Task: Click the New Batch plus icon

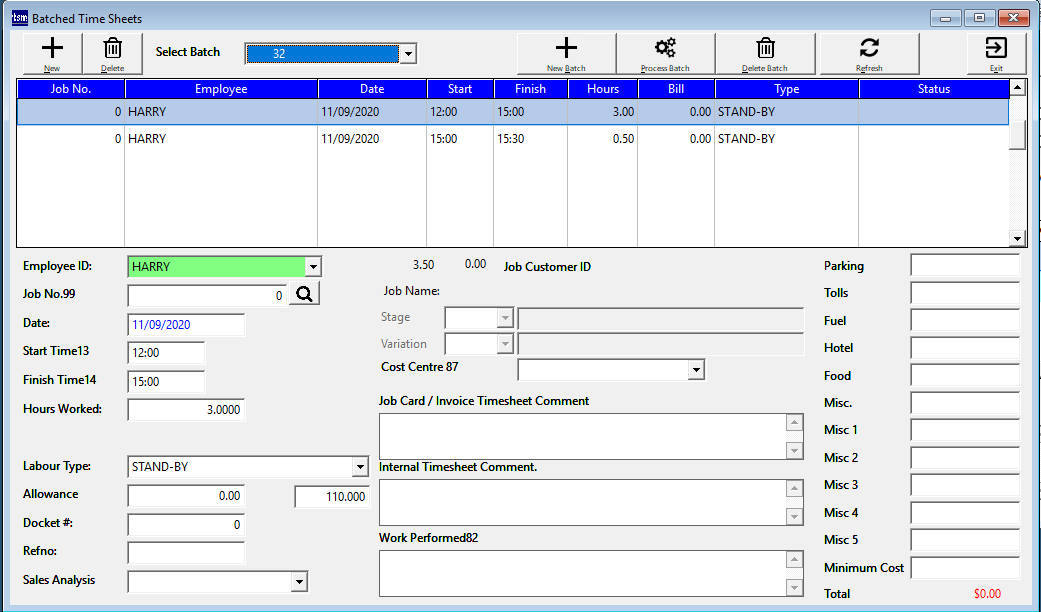Action: [566, 50]
